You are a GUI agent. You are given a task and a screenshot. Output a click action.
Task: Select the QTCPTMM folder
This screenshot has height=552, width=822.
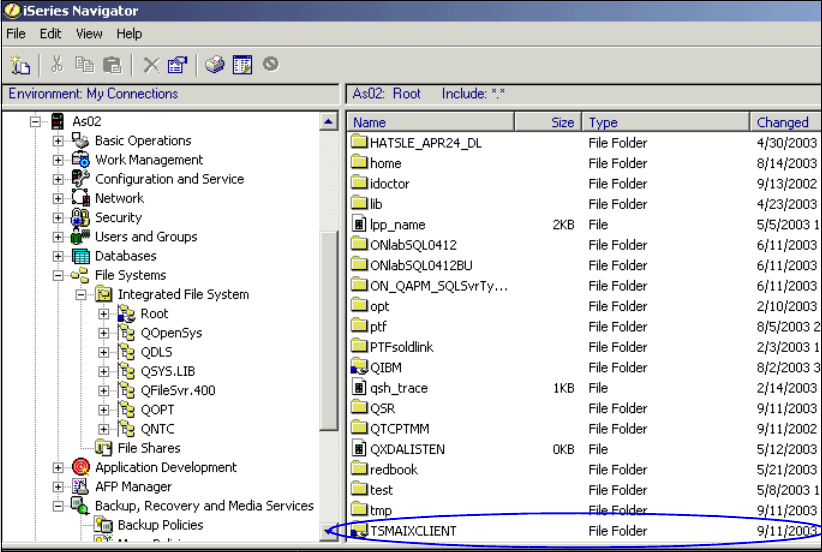[x=399, y=429]
